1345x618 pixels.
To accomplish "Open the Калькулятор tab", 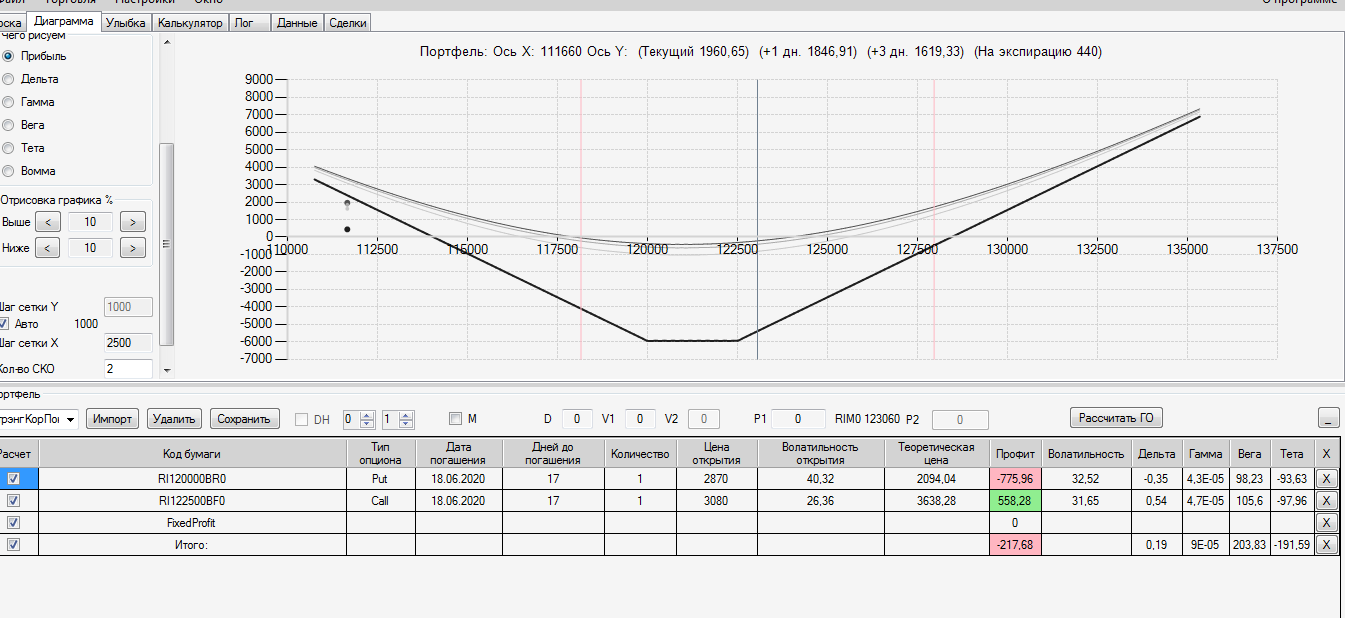I will [190, 22].
